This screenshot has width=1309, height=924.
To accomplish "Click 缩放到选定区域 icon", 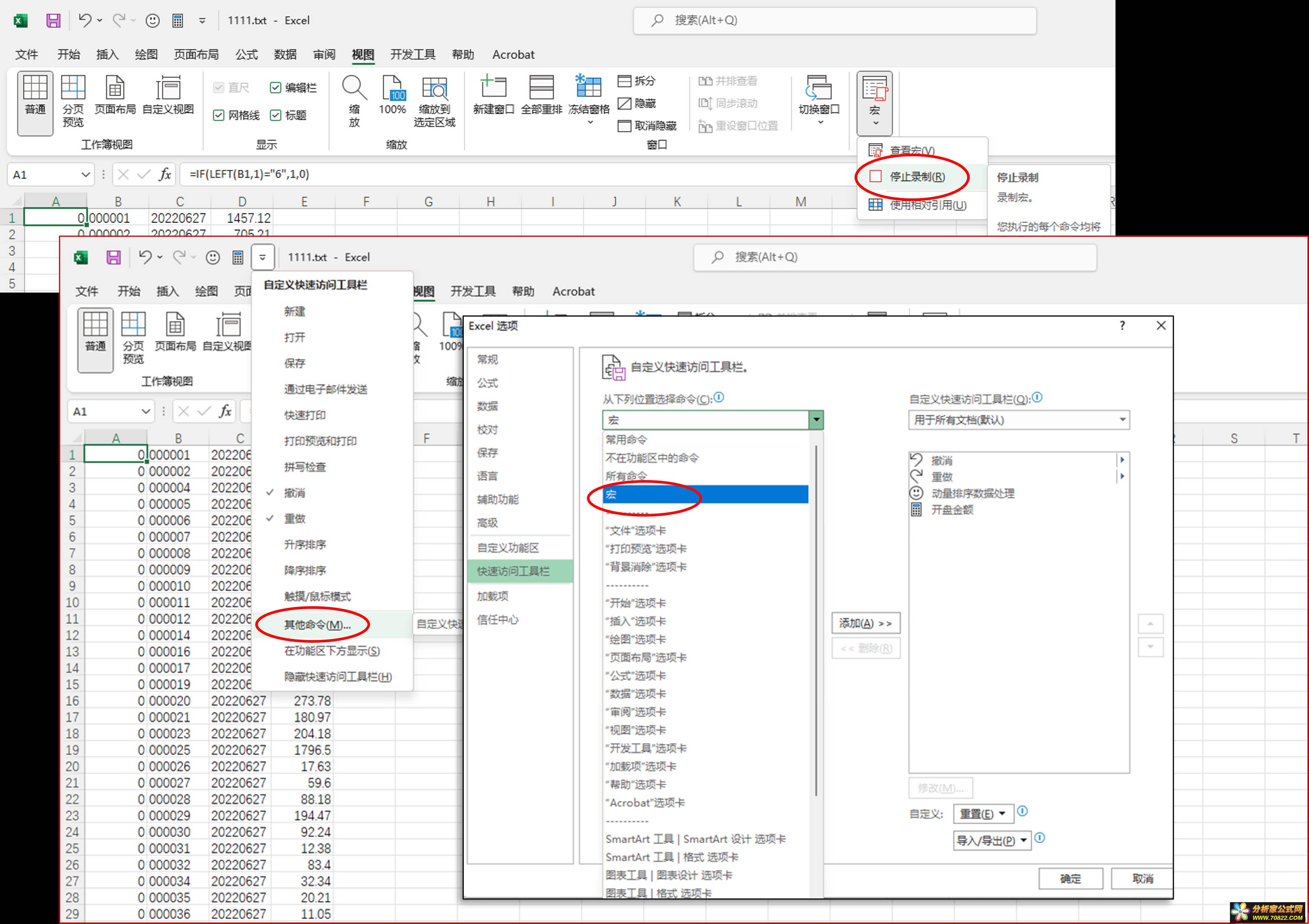I will click(x=434, y=88).
